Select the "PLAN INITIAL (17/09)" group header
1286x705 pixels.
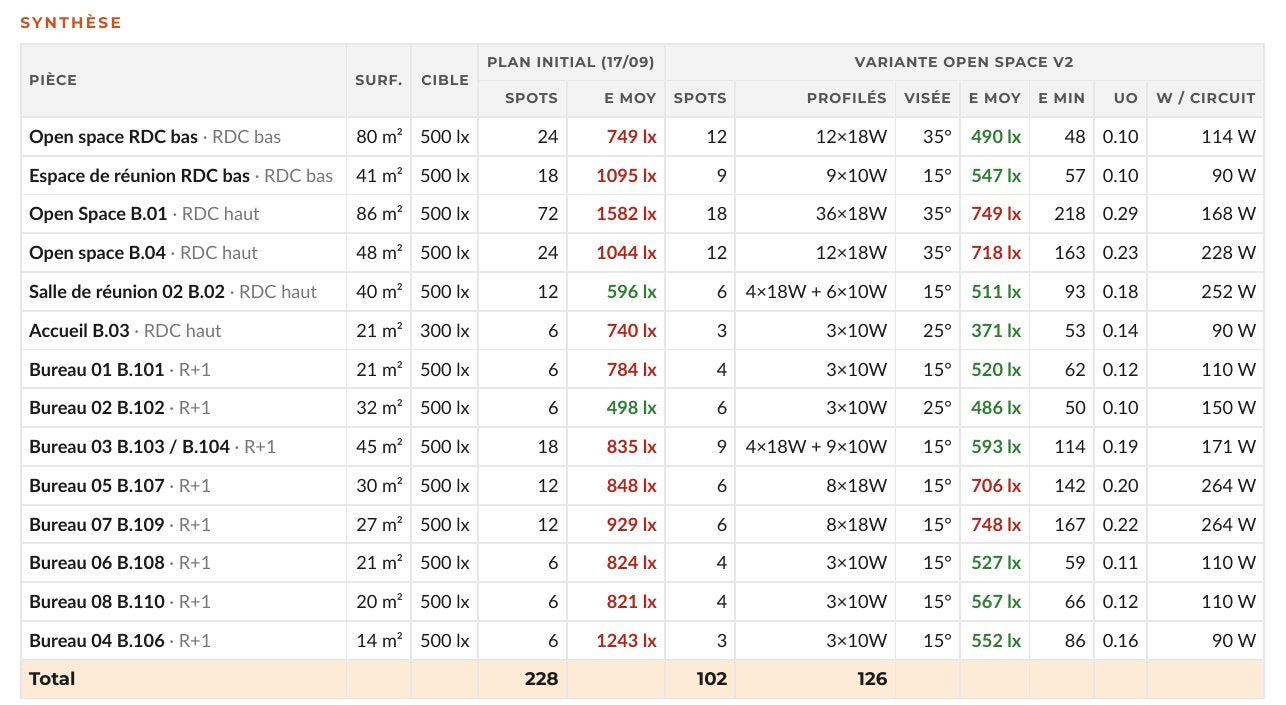571,62
